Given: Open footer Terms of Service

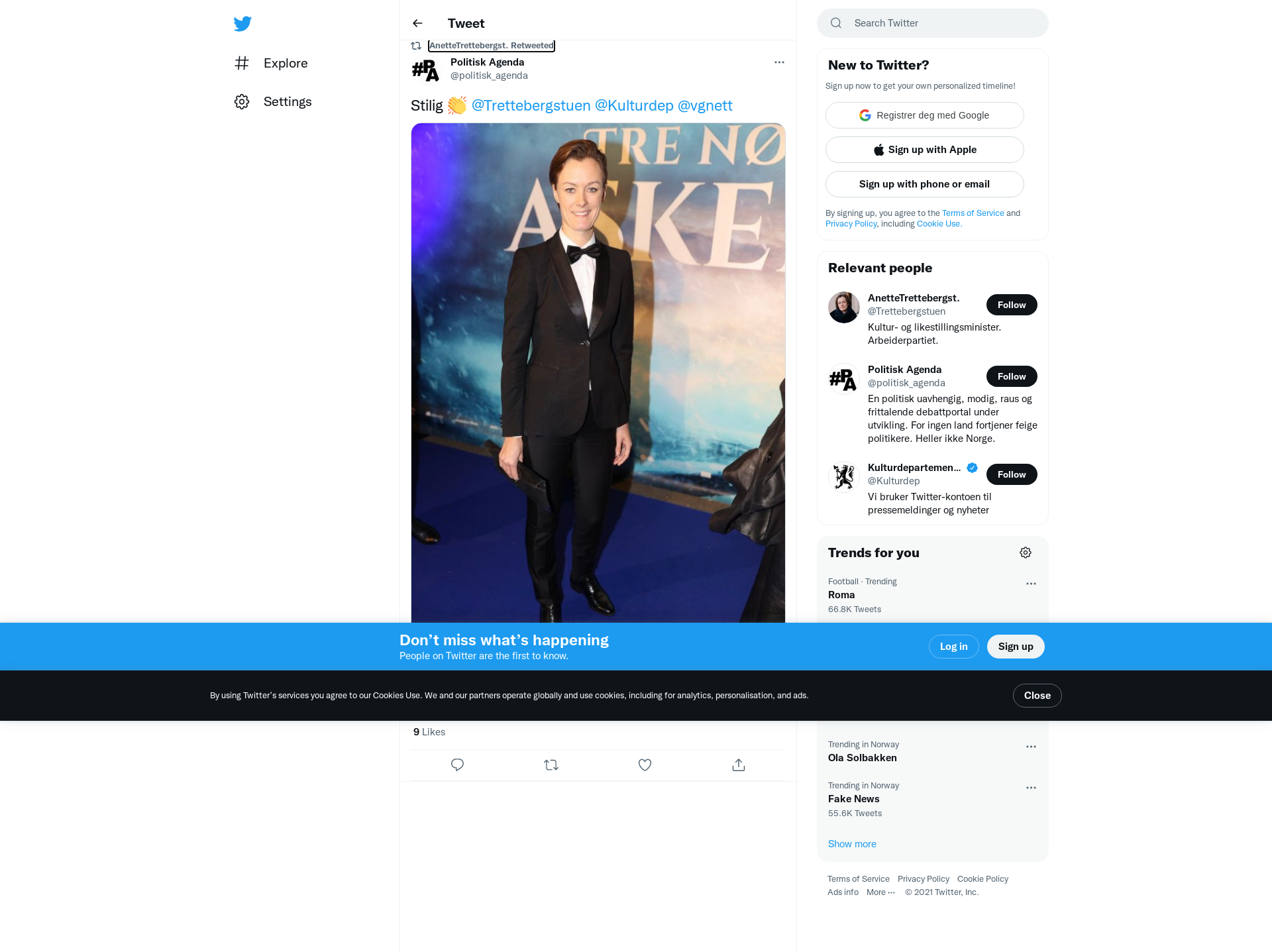Looking at the screenshot, I should point(859,879).
